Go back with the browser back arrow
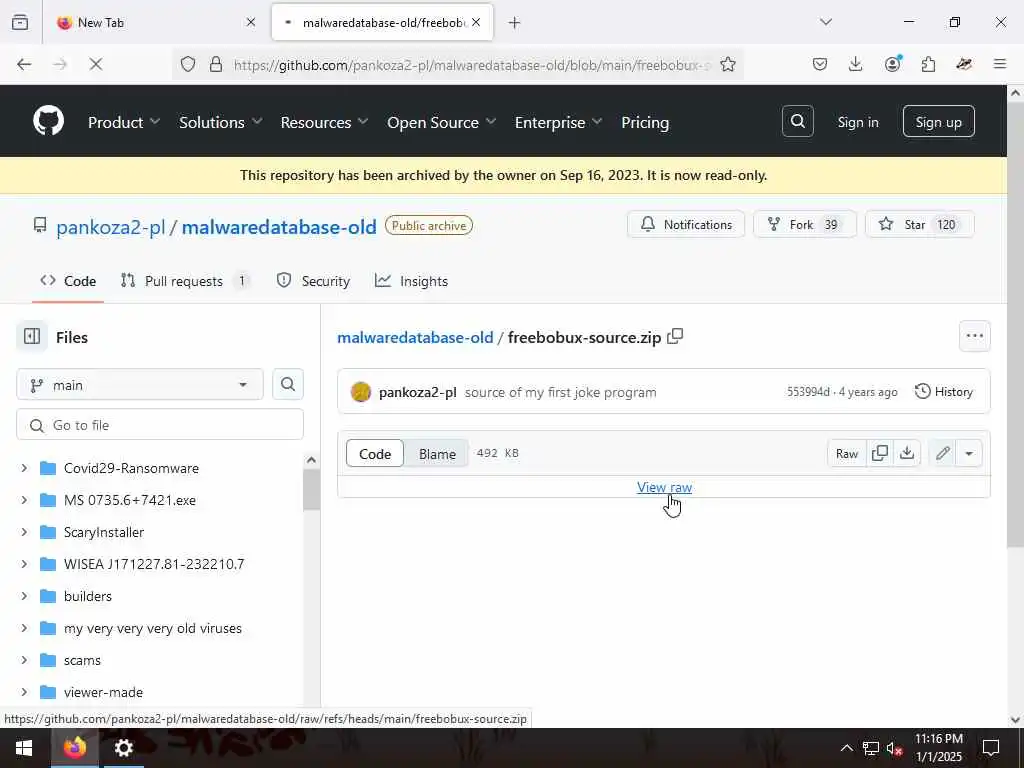This screenshot has width=1024, height=768. click(24, 64)
